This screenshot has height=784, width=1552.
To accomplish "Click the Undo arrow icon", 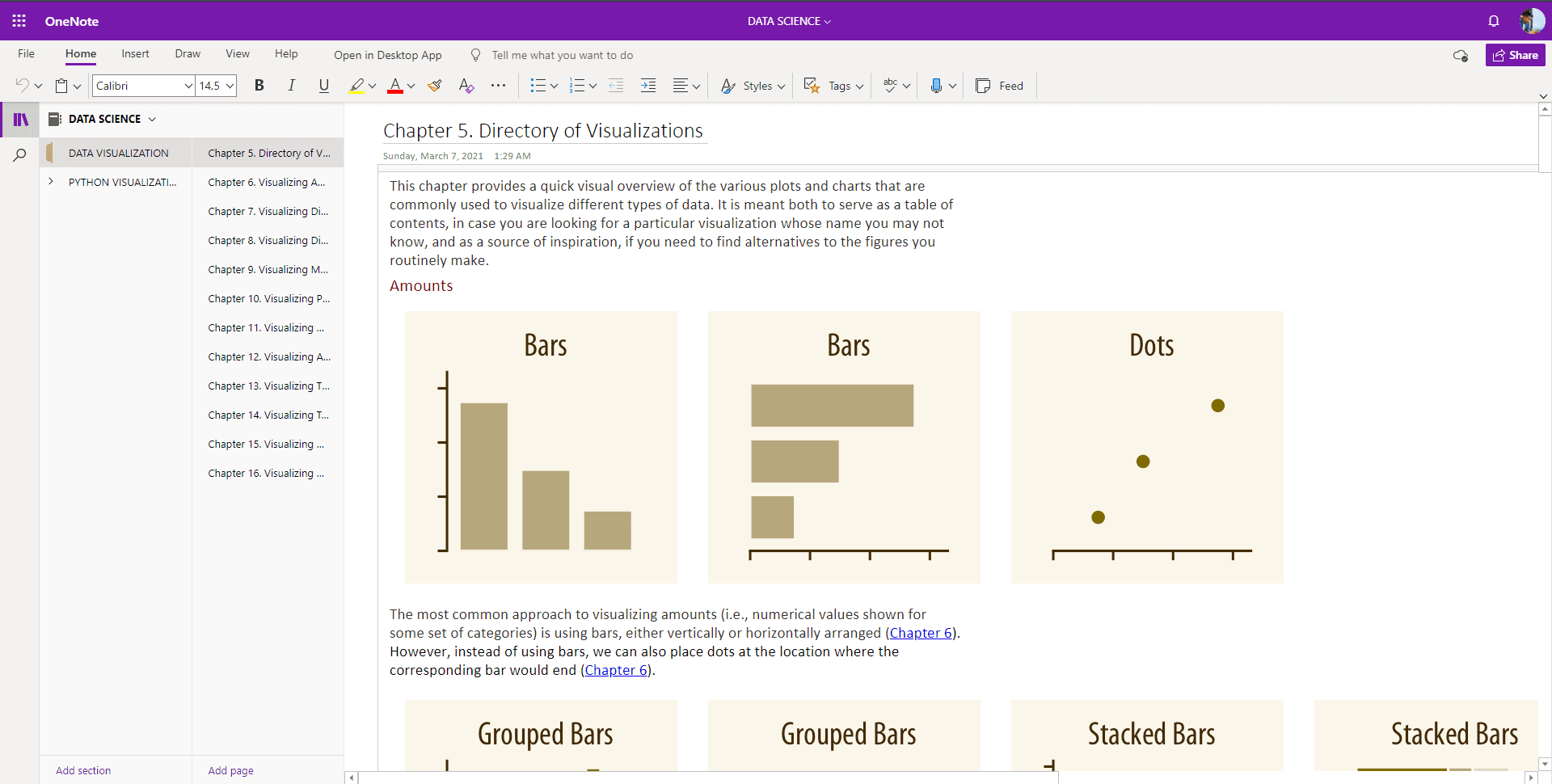I will [22, 86].
